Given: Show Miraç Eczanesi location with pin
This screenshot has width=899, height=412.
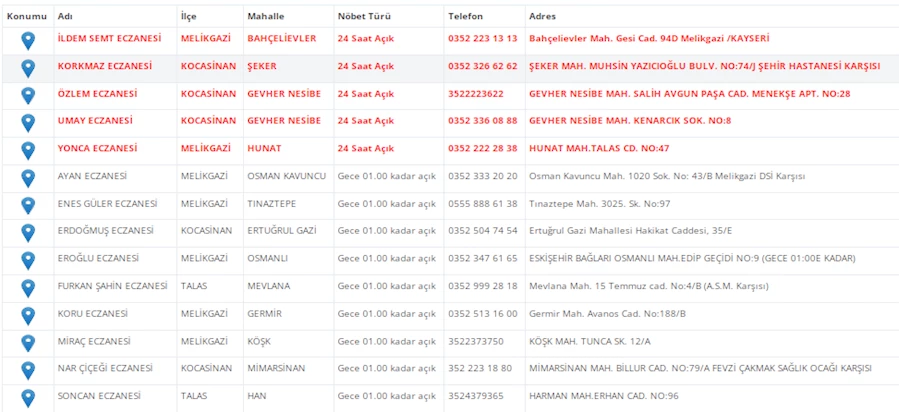Looking at the screenshot, I should click(28, 343).
